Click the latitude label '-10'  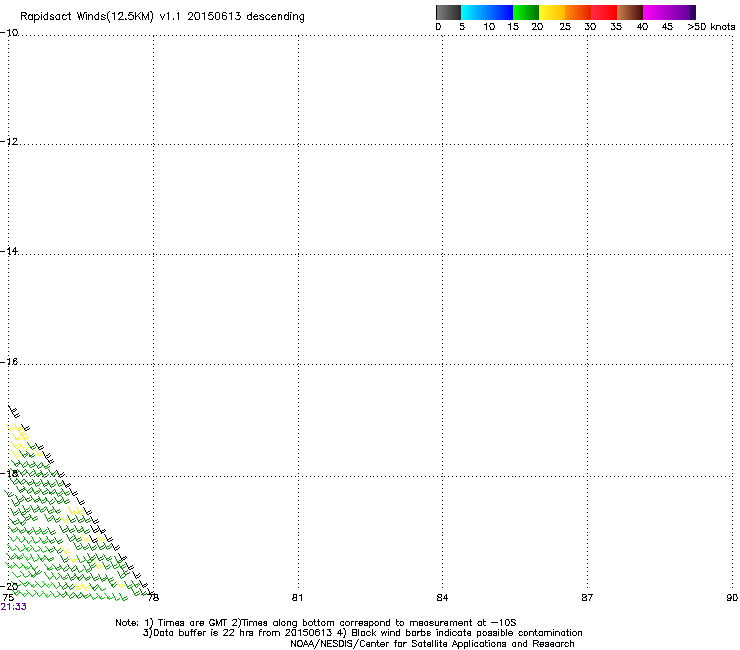point(9,32)
